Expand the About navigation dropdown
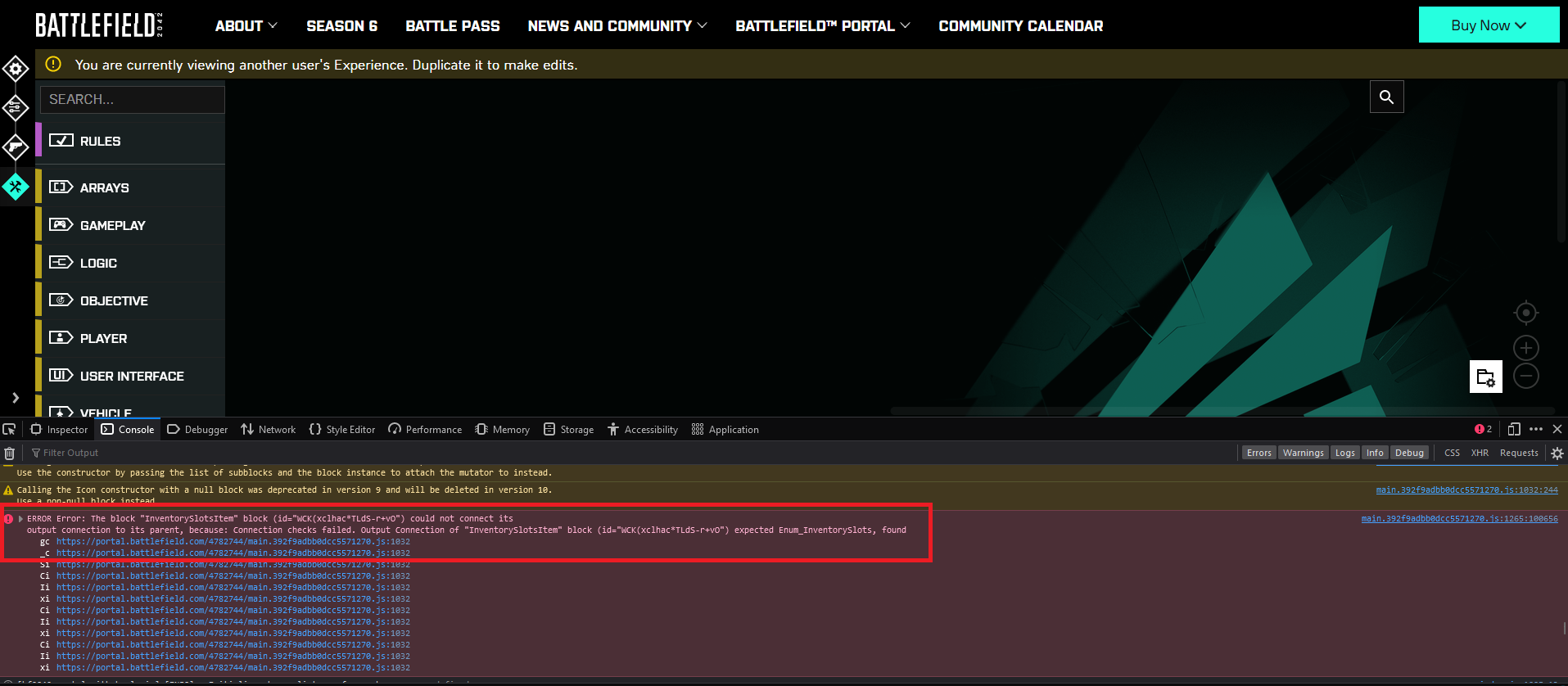Viewport: 1568px width, 686px height. 246,26
